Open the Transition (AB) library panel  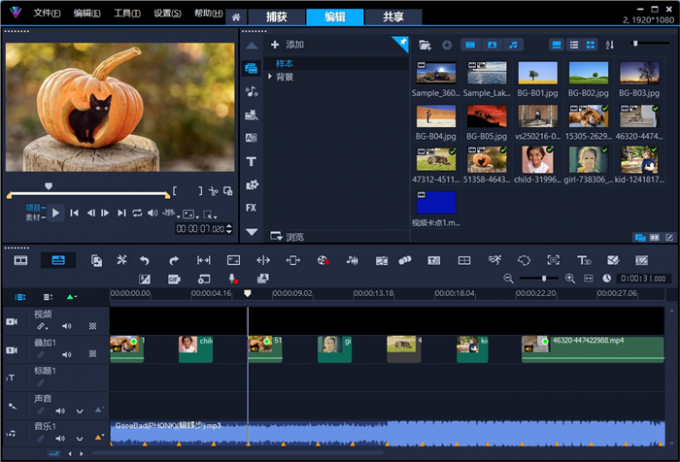[251, 138]
